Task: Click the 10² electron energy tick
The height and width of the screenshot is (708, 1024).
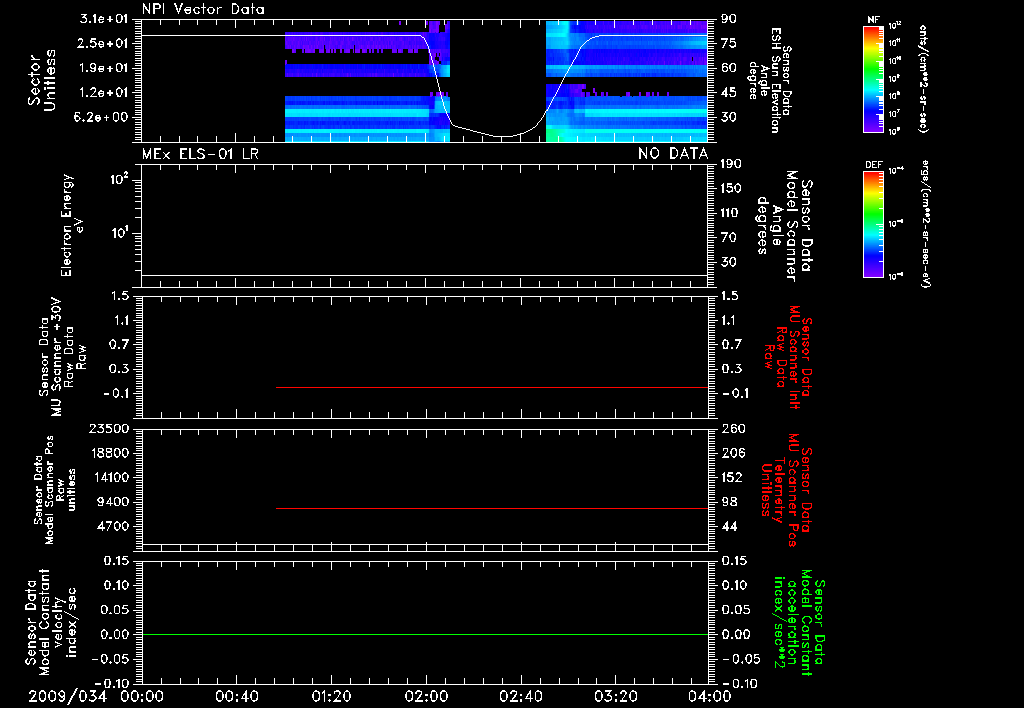Action: click(120, 179)
